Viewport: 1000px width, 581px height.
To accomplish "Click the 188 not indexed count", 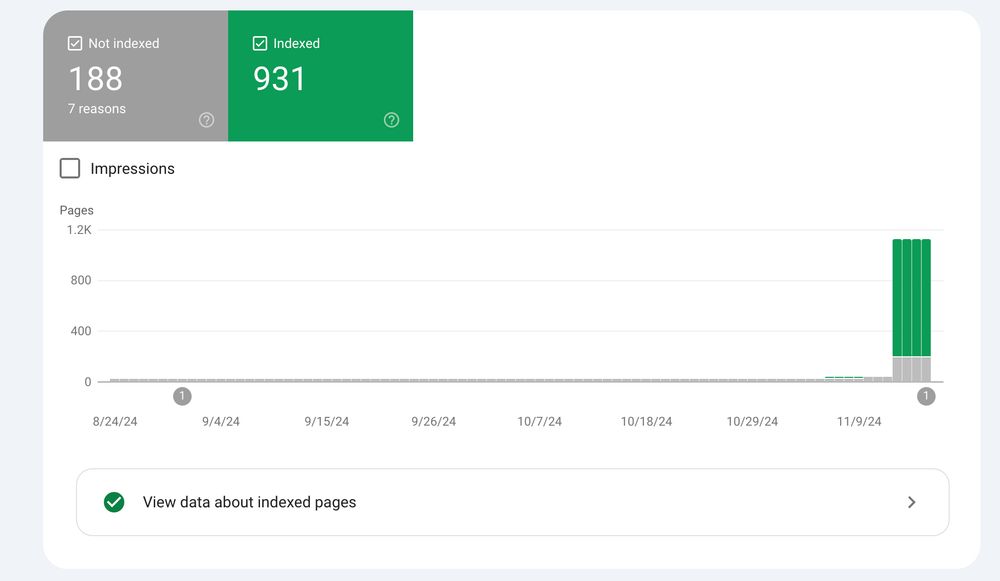I will click(x=95, y=79).
